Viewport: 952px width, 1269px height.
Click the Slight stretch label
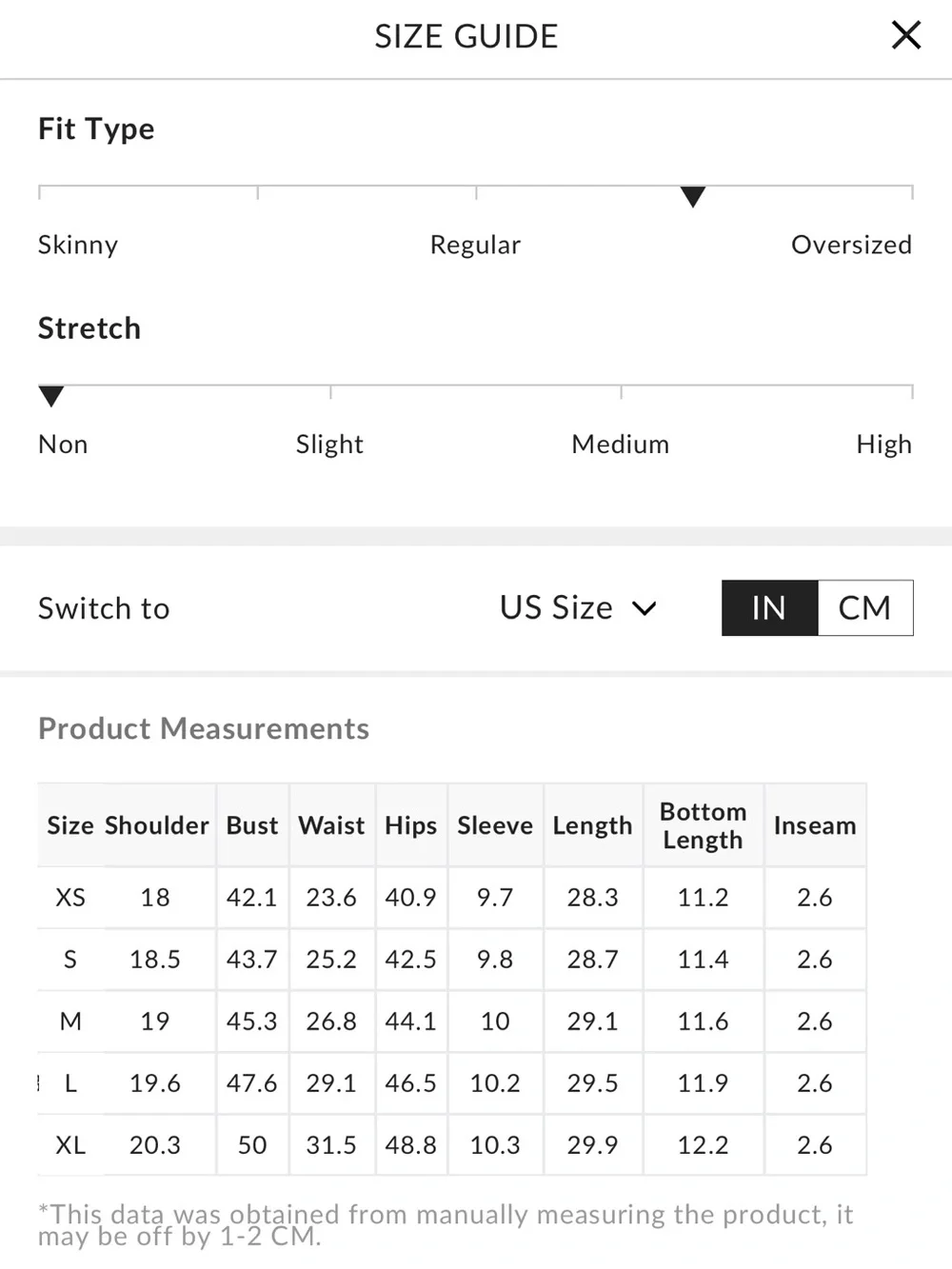(329, 444)
